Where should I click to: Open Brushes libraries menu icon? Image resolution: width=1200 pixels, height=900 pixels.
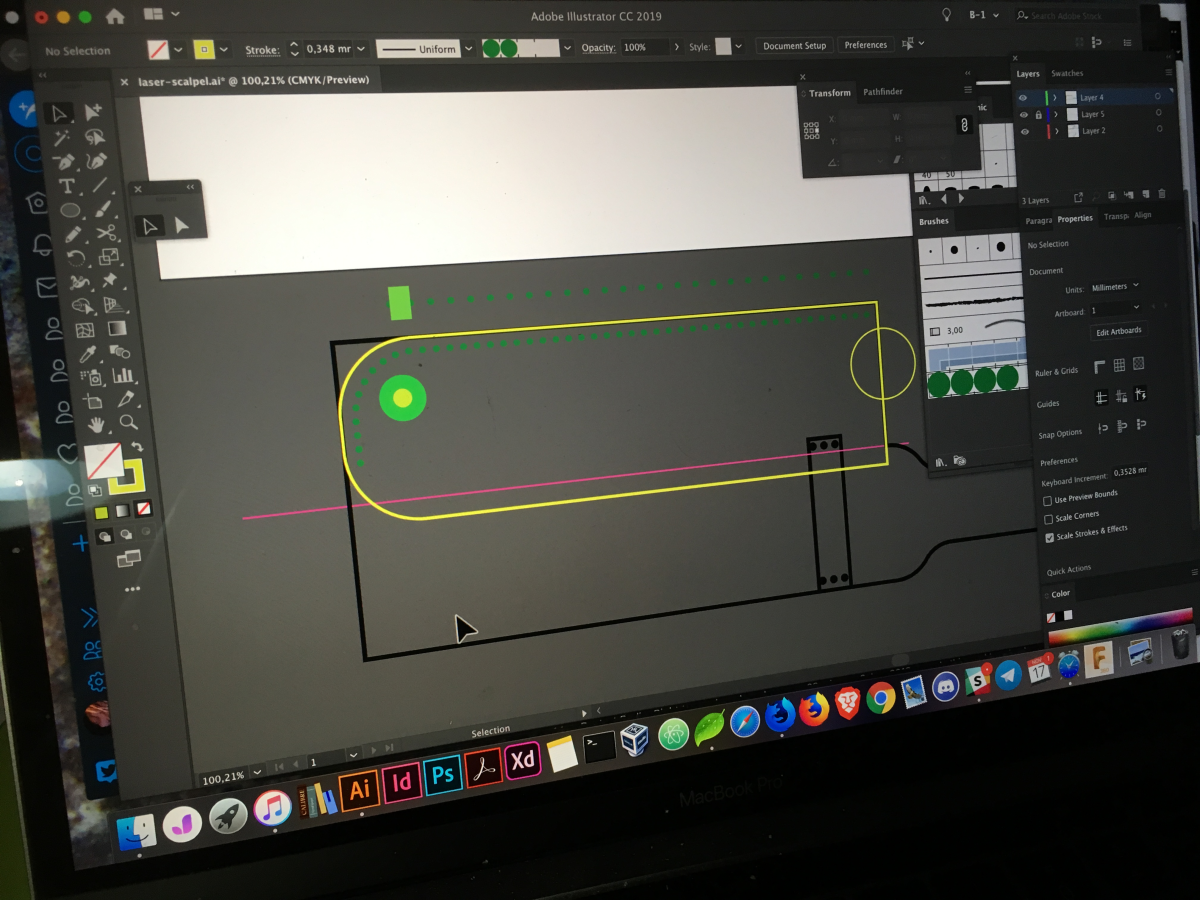[941, 461]
